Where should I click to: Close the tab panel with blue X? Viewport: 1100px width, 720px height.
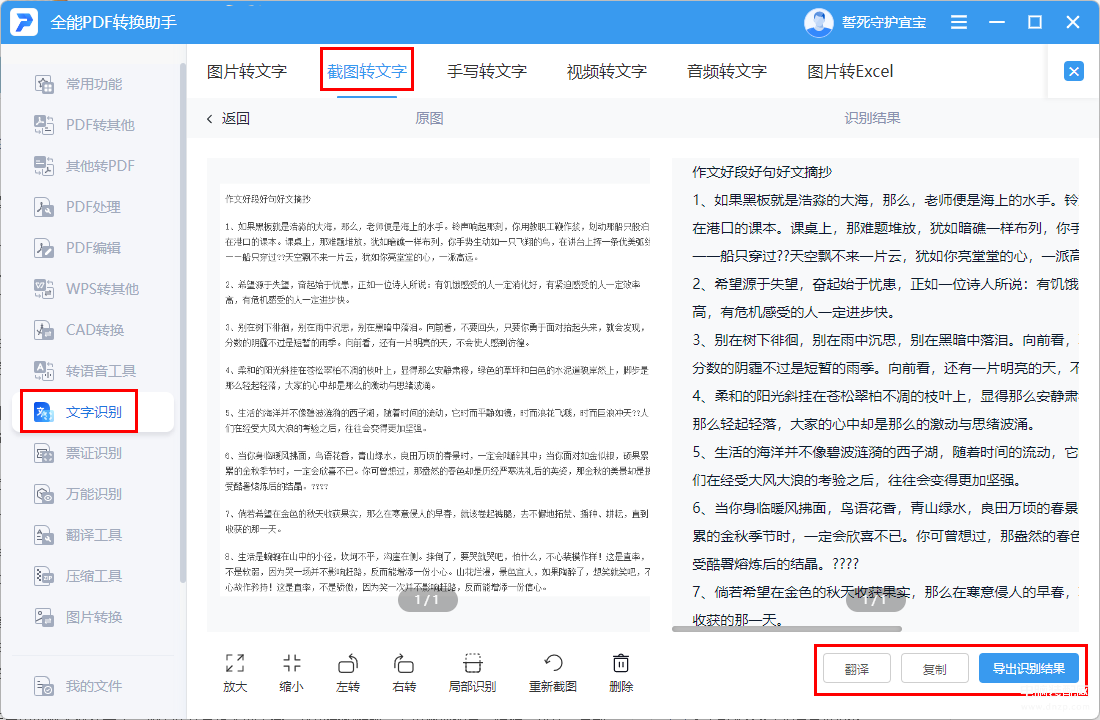[1073, 71]
